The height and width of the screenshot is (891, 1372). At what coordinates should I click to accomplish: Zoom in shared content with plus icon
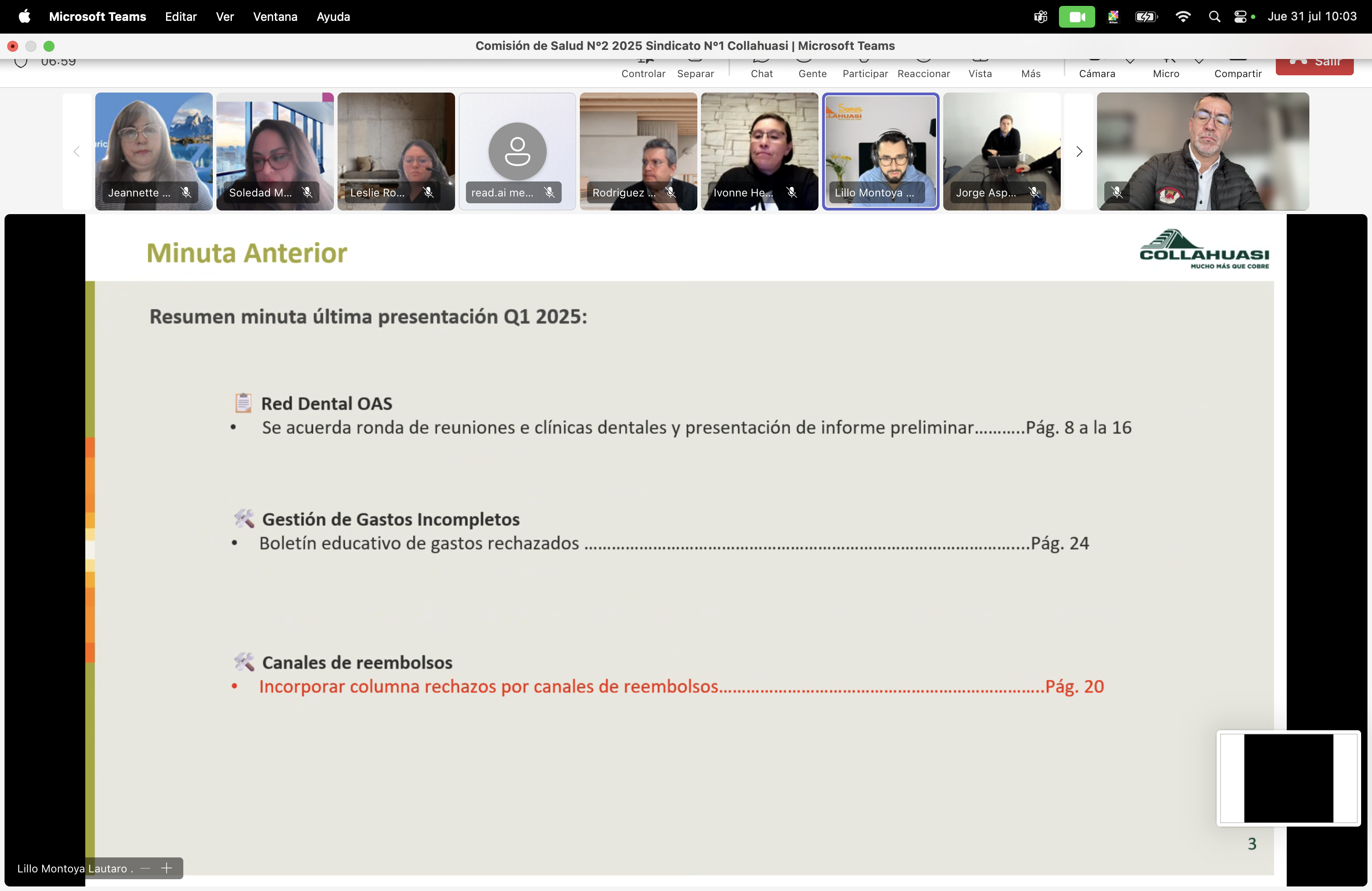point(167,868)
